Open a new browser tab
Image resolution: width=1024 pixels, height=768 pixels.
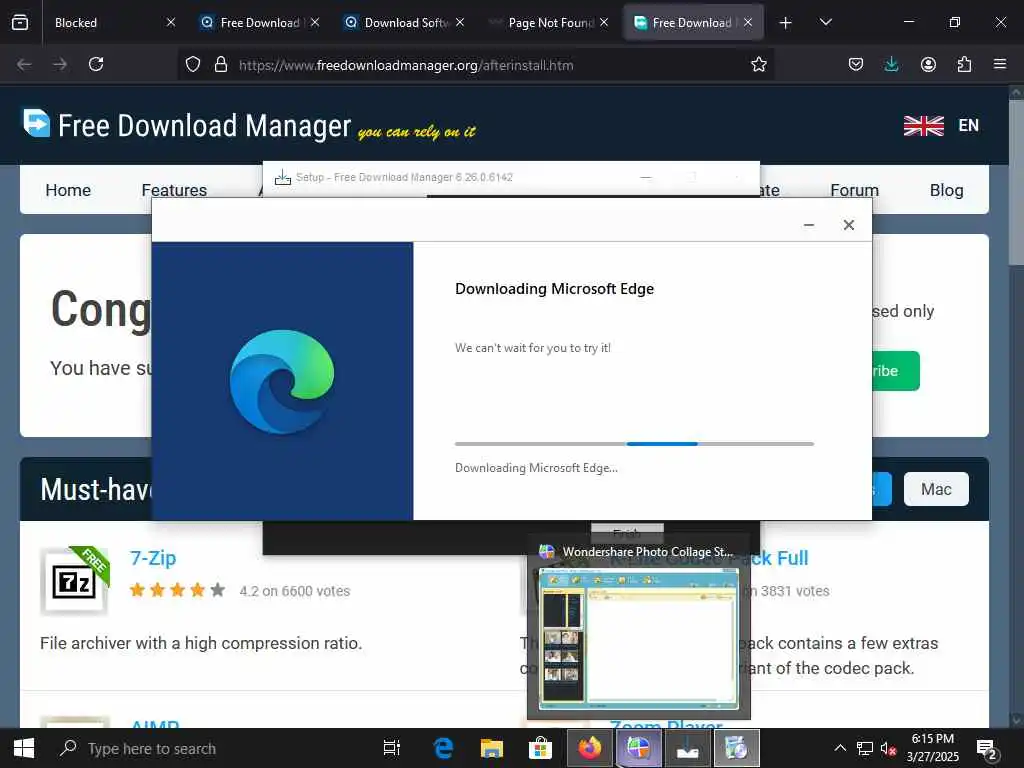786,23
